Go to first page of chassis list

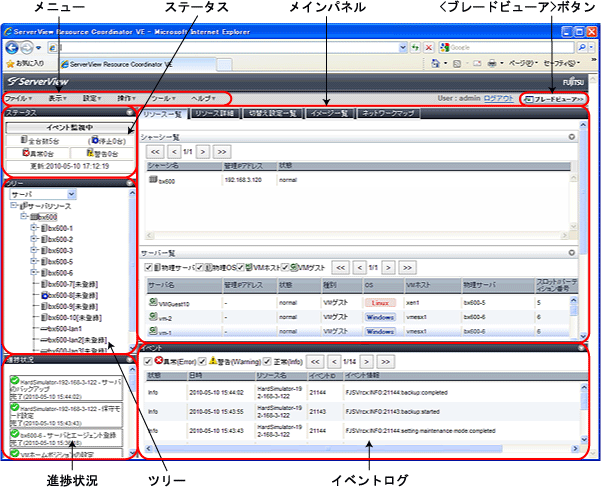(x=155, y=151)
